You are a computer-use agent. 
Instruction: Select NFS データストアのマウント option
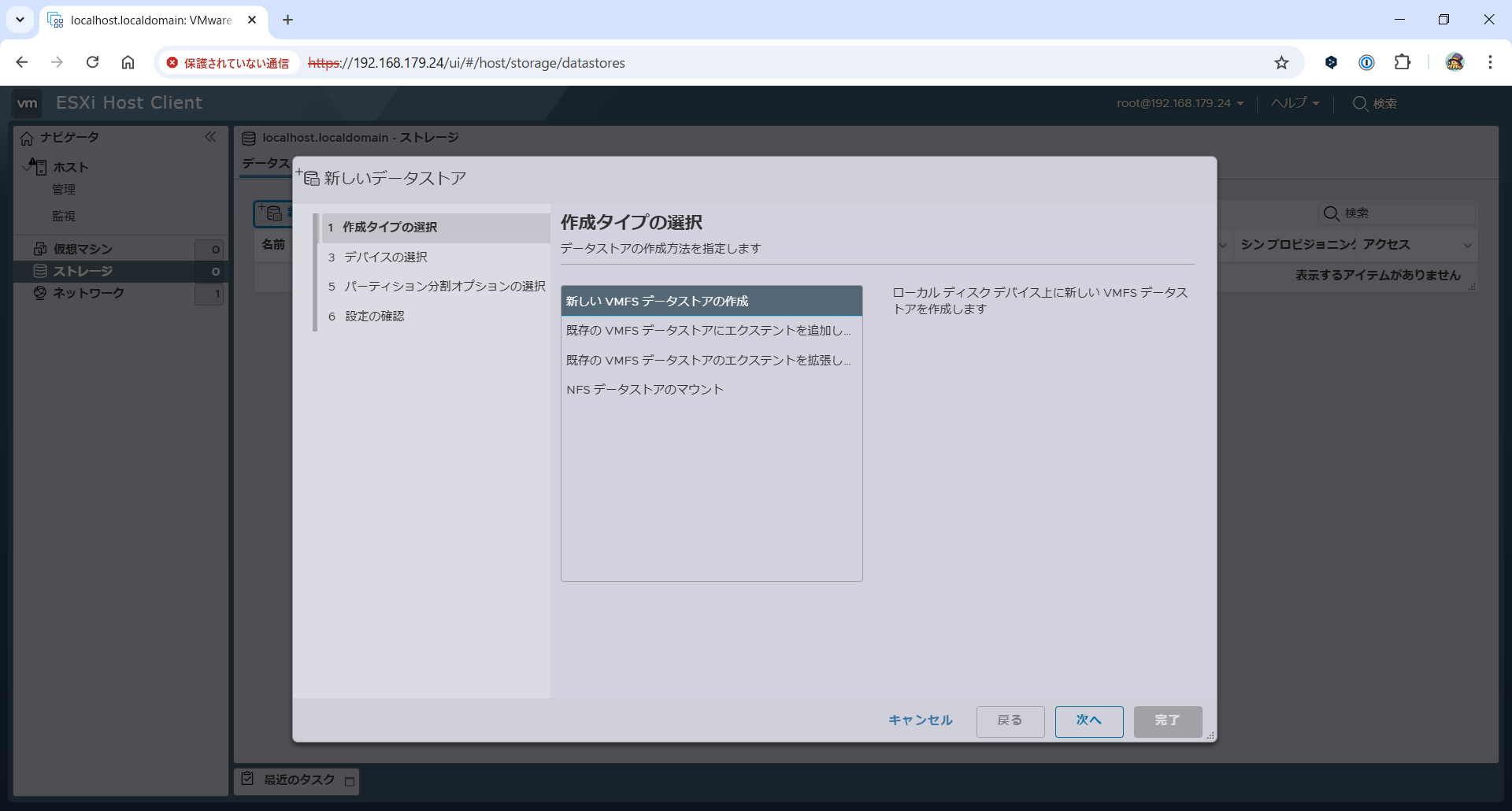pos(711,390)
